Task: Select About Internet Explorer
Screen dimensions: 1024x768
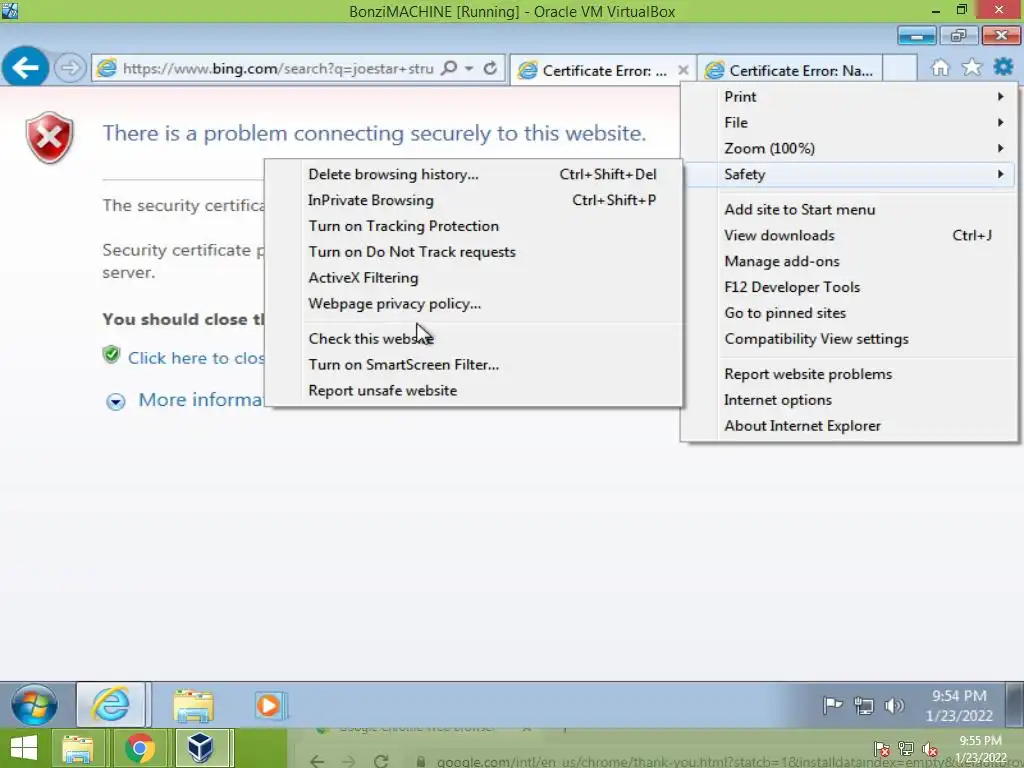Action: [849, 426]
